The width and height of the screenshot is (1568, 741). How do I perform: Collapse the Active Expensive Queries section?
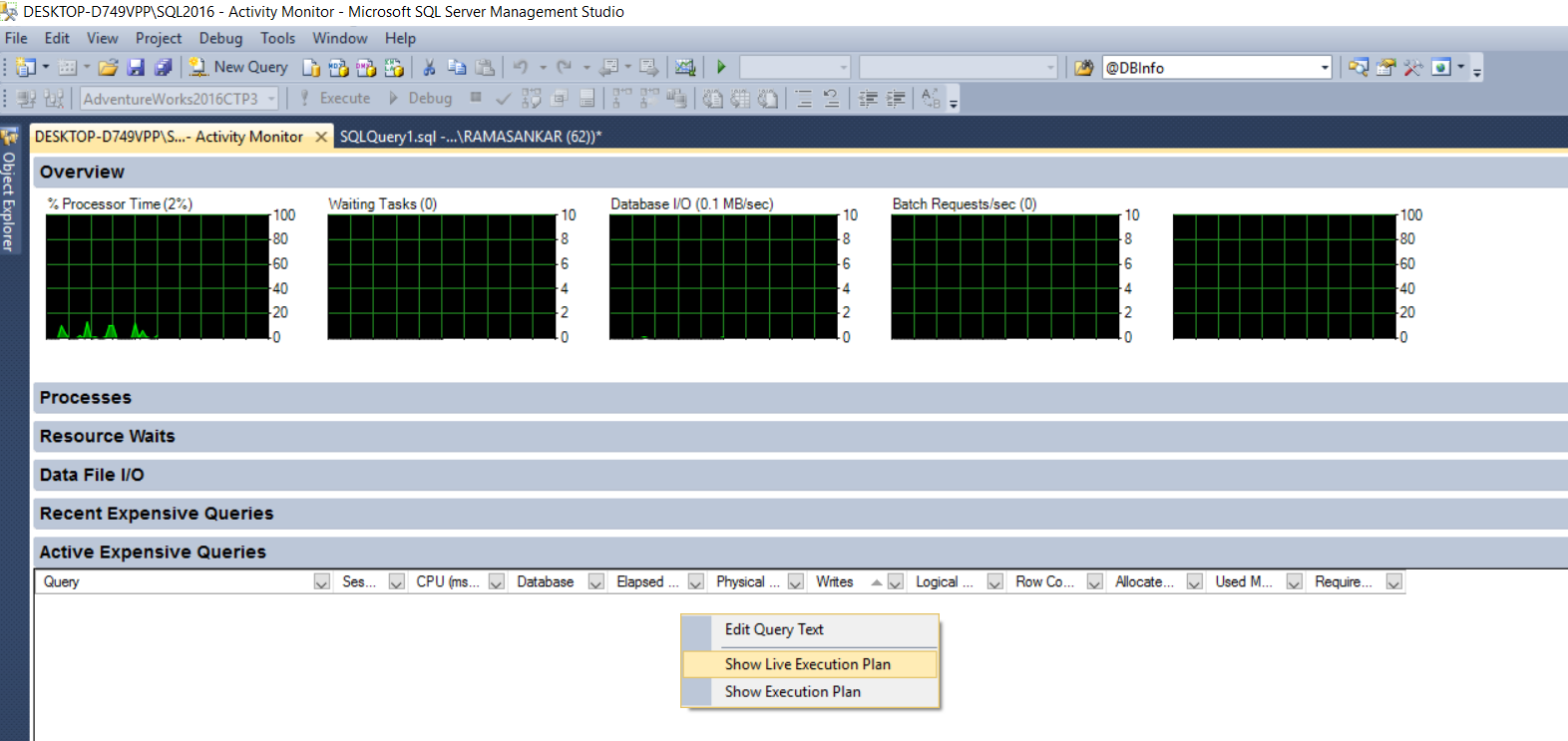800,552
